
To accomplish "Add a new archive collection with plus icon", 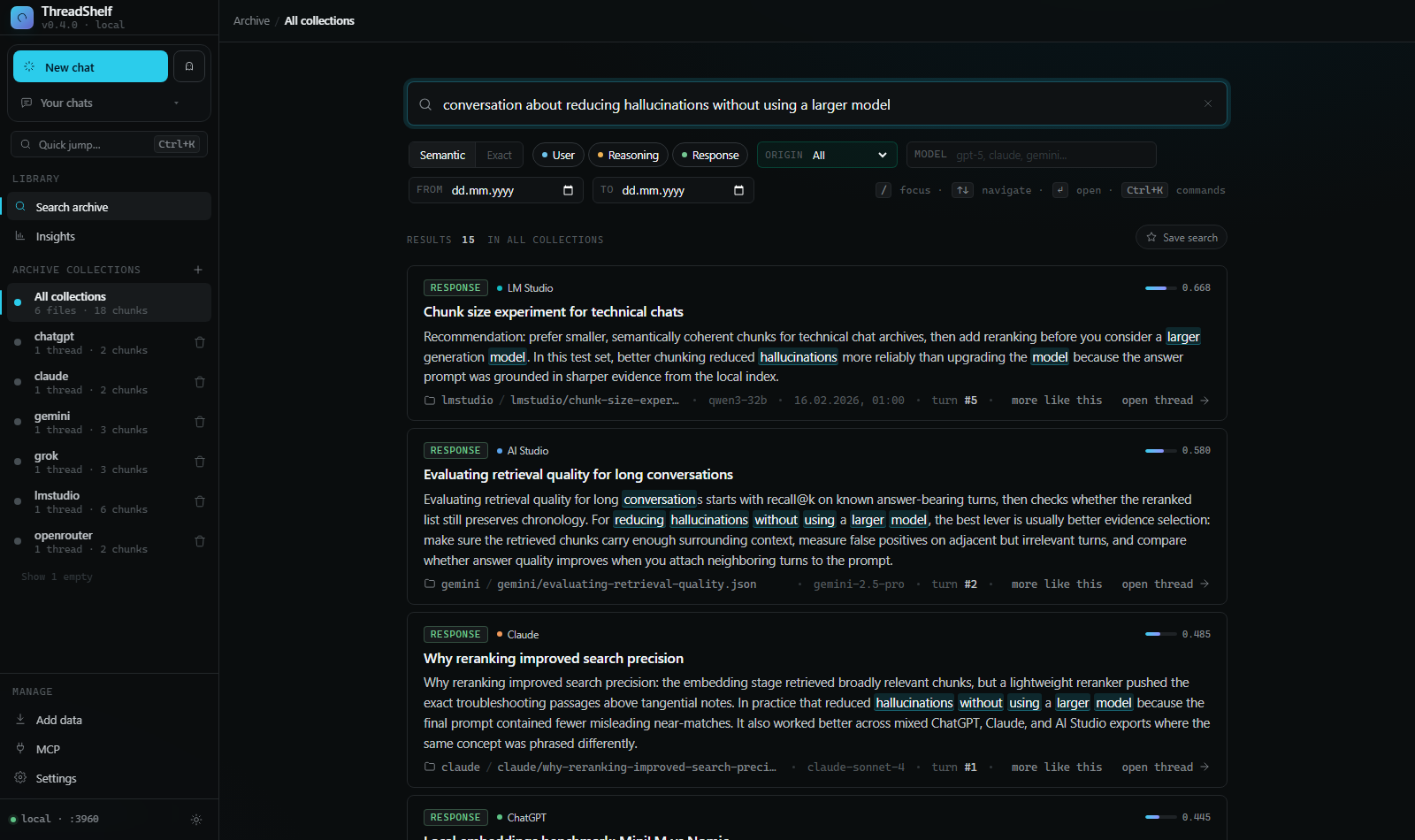I will pos(198,270).
